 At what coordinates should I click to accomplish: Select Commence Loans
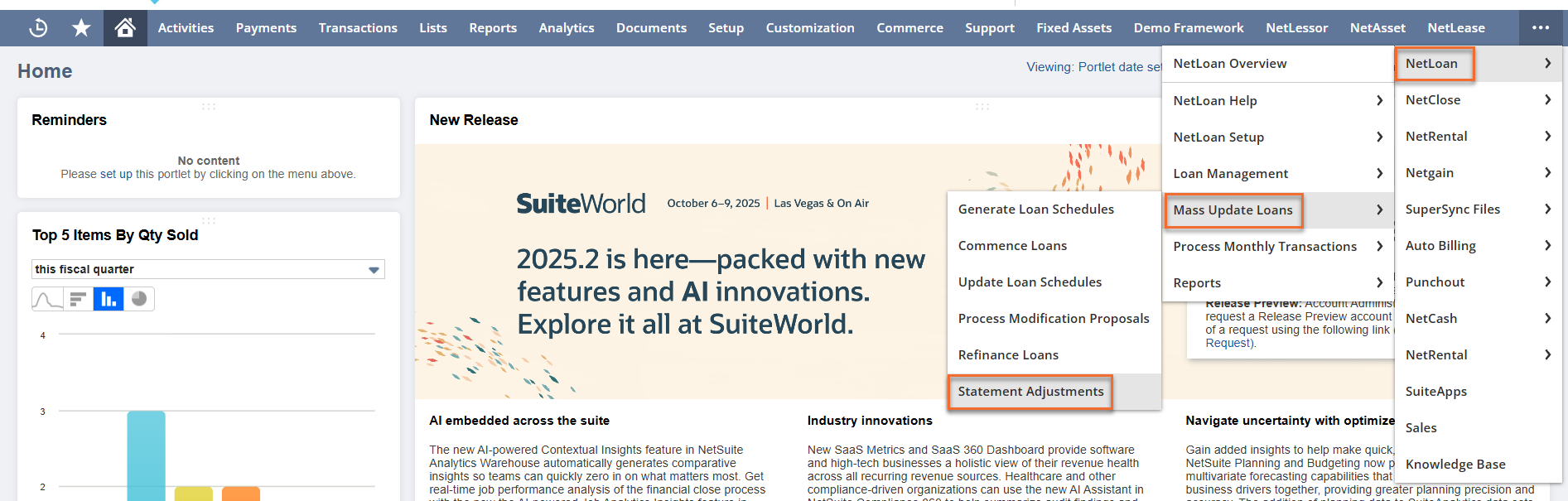1054,246
